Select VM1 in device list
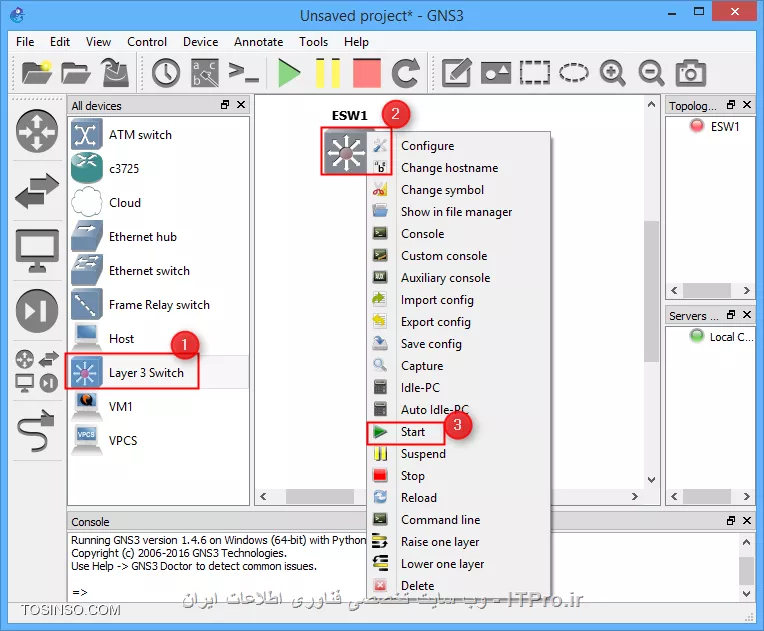Screen dimensions: 764x631 coord(159,406)
